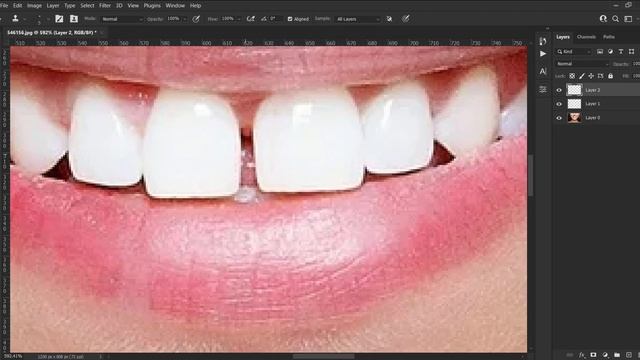Open the Image menu
640x360 pixels.
(x=34, y=6)
